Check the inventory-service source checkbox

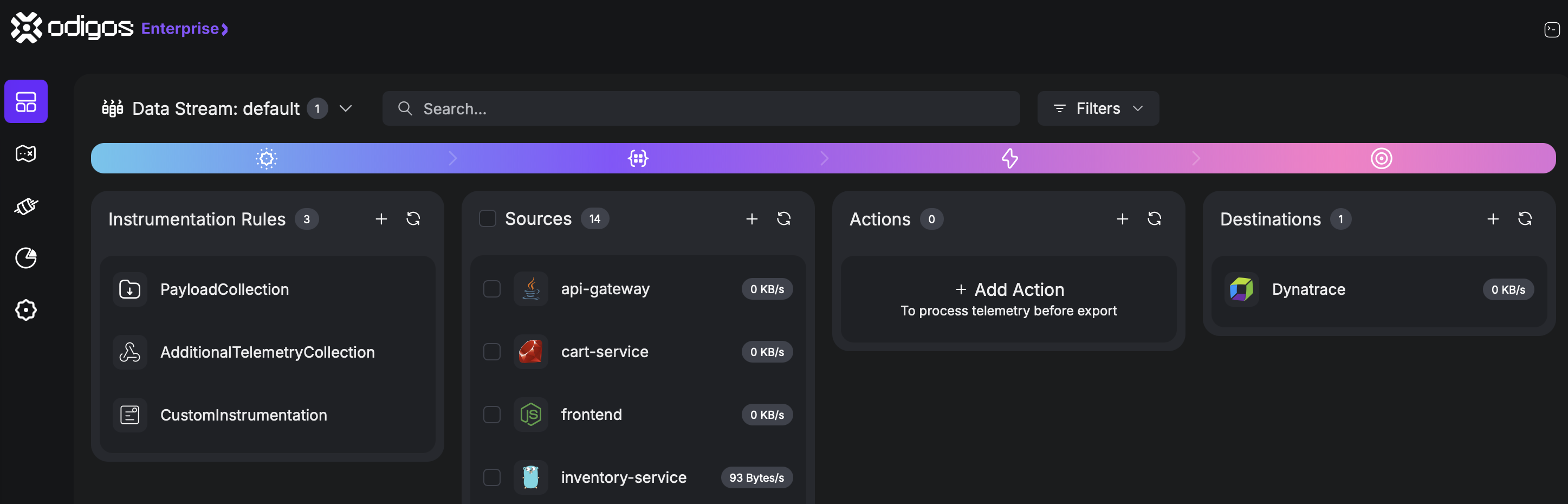(492, 478)
